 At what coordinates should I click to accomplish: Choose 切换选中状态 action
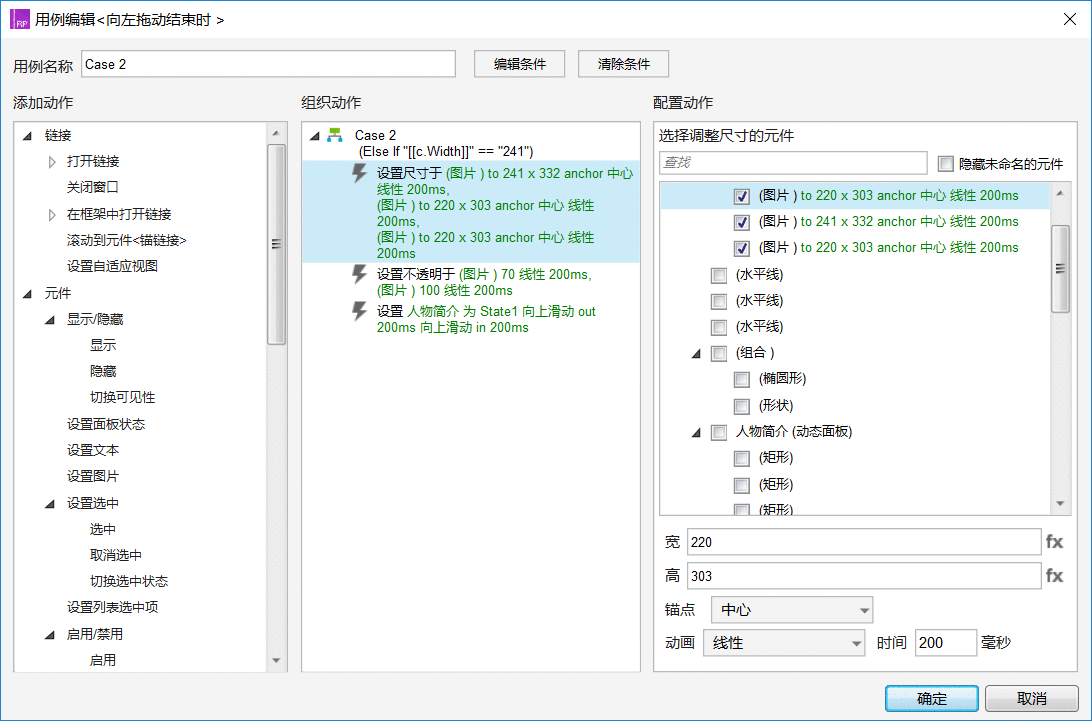pyautogui.click(x=129, y=582)
